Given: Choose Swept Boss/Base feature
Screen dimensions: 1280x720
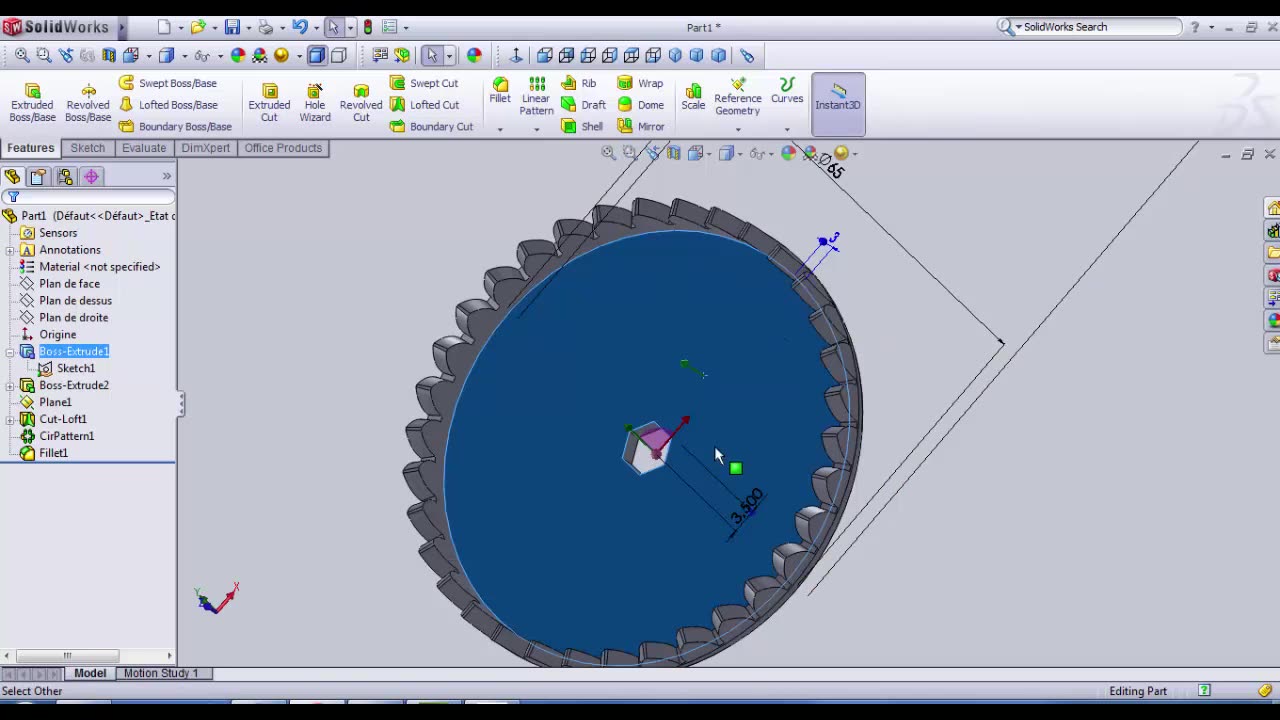Looking at the screenshot, I should point(168,83).
